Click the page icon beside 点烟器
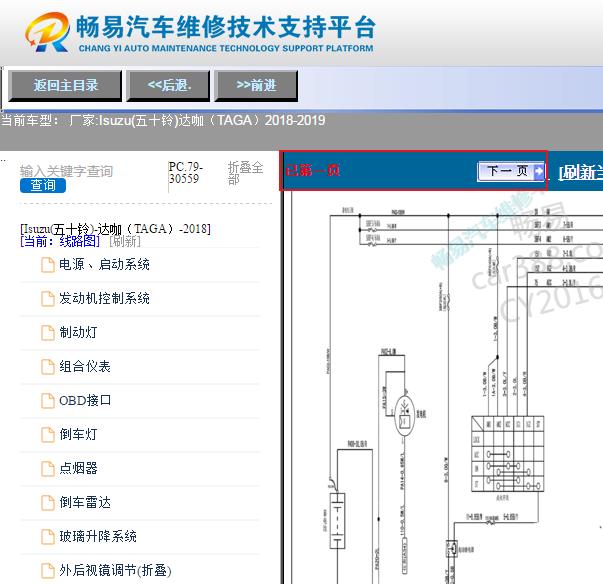This screenshot has height=584, width=603. [48, 469]
